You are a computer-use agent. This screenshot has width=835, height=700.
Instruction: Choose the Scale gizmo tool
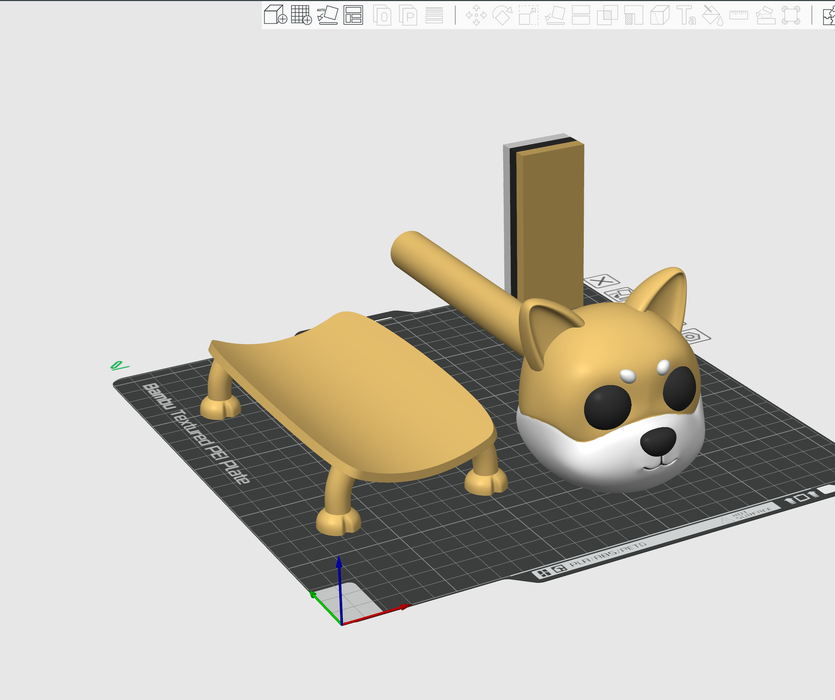click(x=528, y=15)
